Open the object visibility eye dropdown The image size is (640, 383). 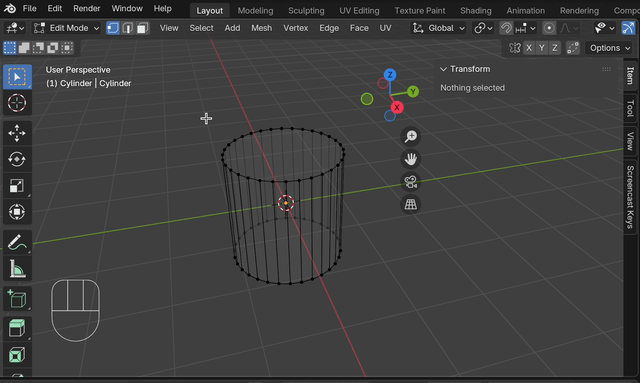pyautogui.click(x=604, y=28)
